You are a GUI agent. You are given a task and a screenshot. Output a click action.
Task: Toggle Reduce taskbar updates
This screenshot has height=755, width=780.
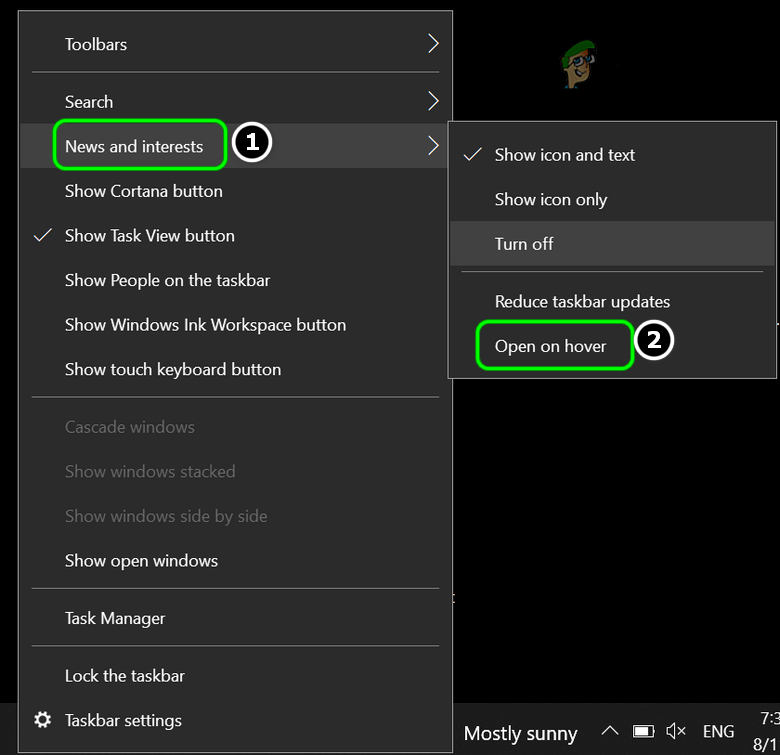tap(582, 301)
